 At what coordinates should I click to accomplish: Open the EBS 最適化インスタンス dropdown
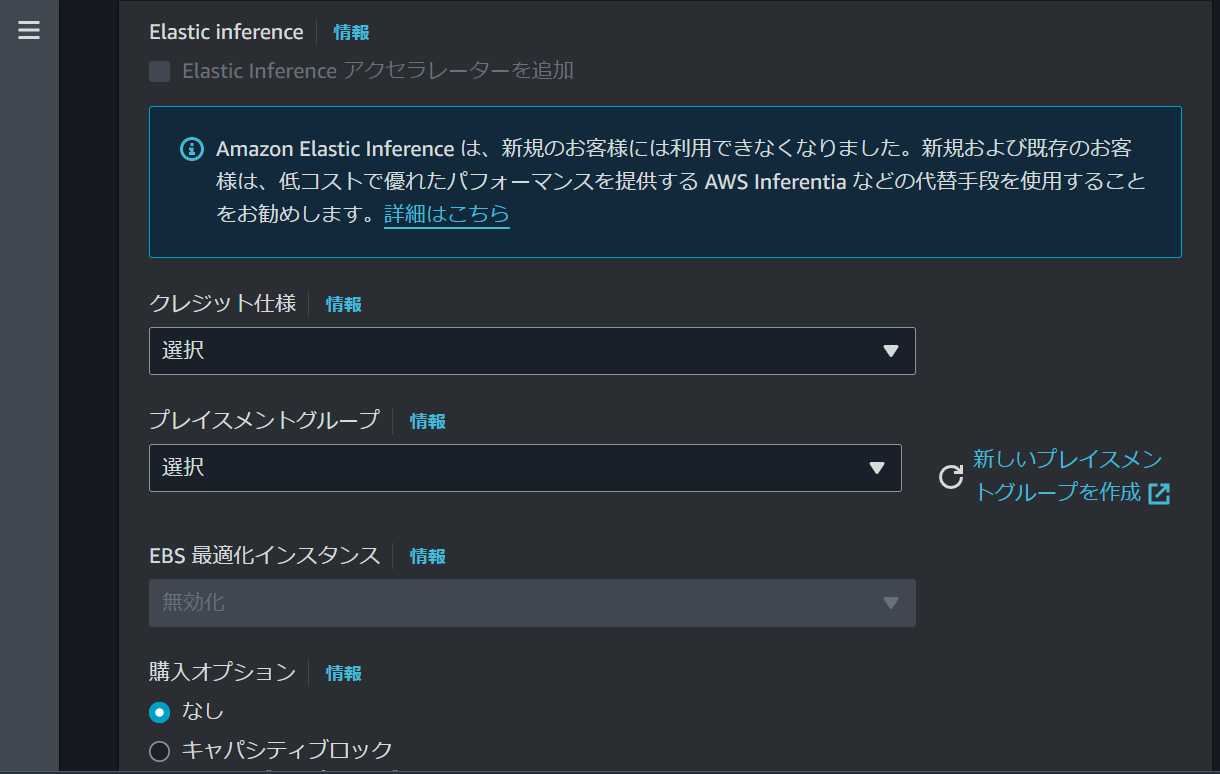(x=532, y=603)
